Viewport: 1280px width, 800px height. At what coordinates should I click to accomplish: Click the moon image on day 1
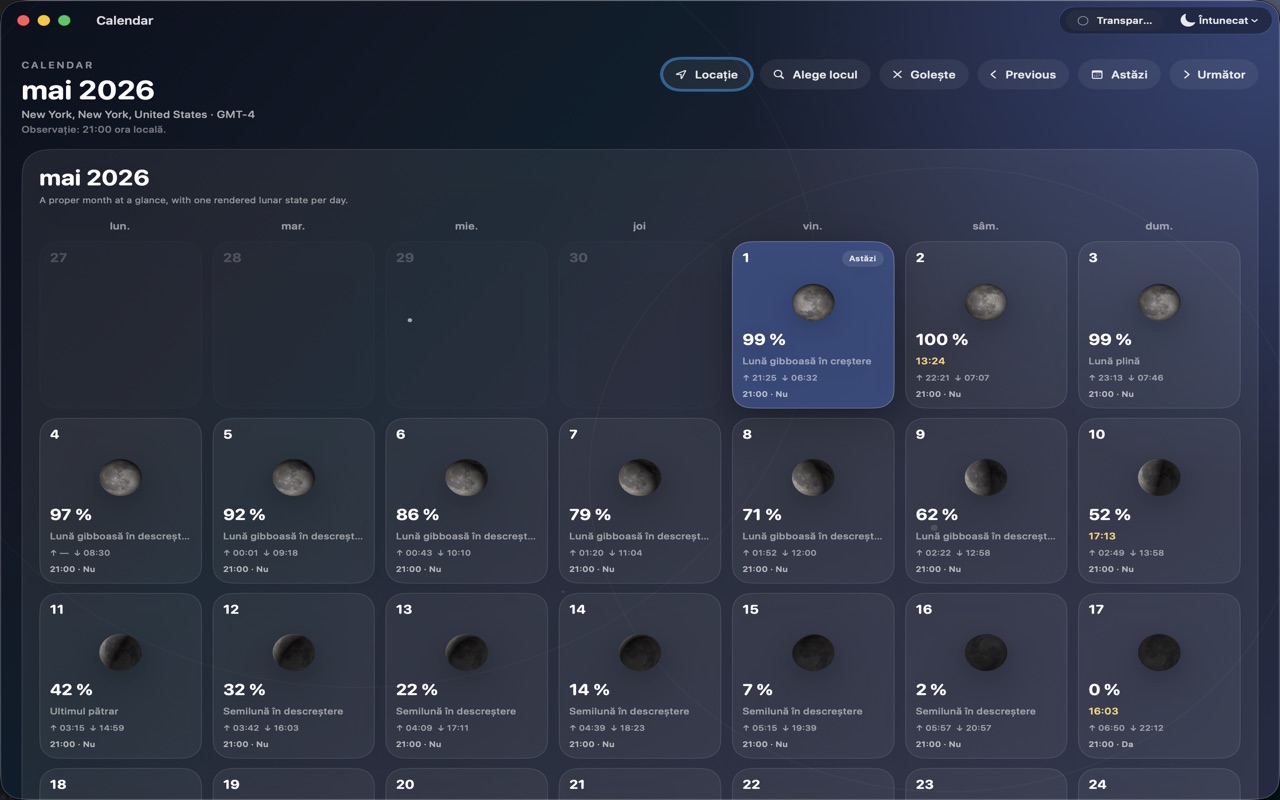(813, 302)
